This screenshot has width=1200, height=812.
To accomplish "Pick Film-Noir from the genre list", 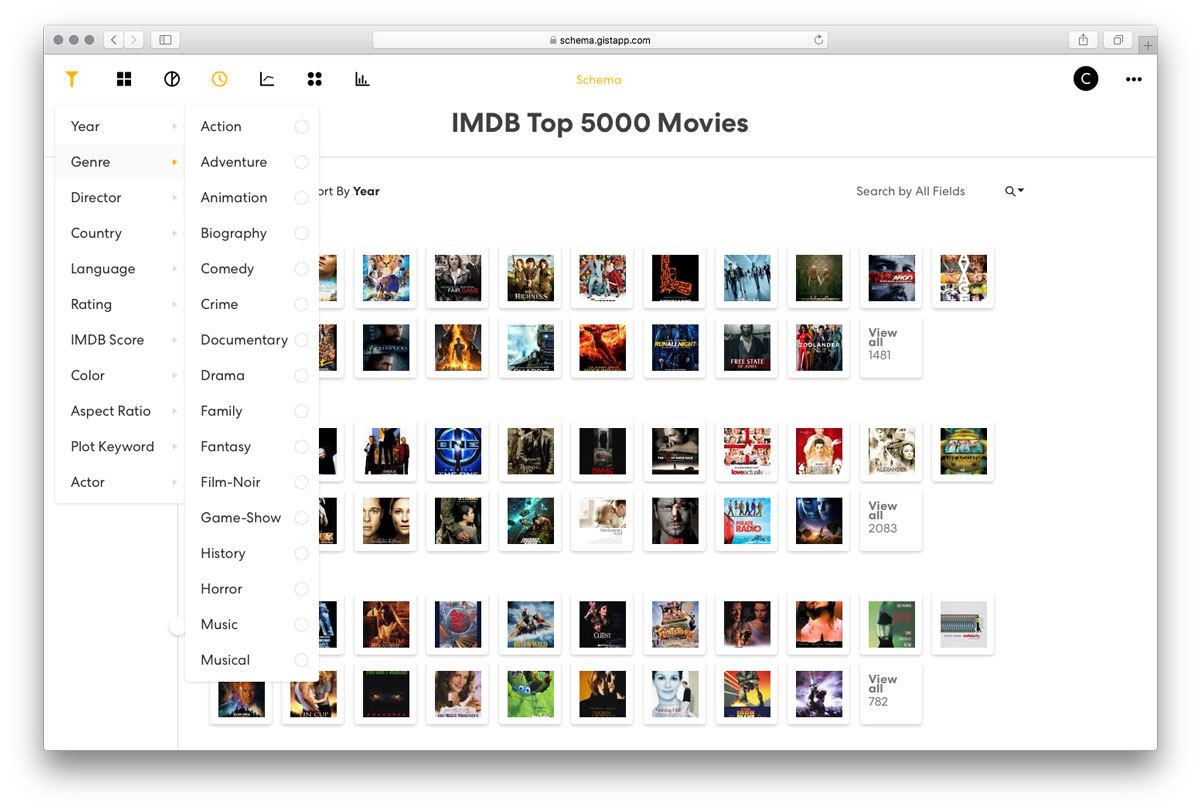I will tap(252, 482).
